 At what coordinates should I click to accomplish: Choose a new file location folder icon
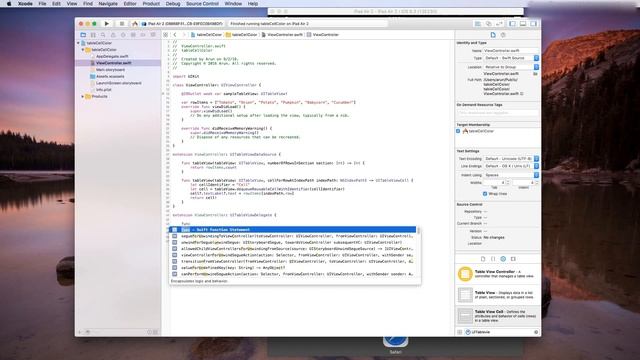pos(535,74)
